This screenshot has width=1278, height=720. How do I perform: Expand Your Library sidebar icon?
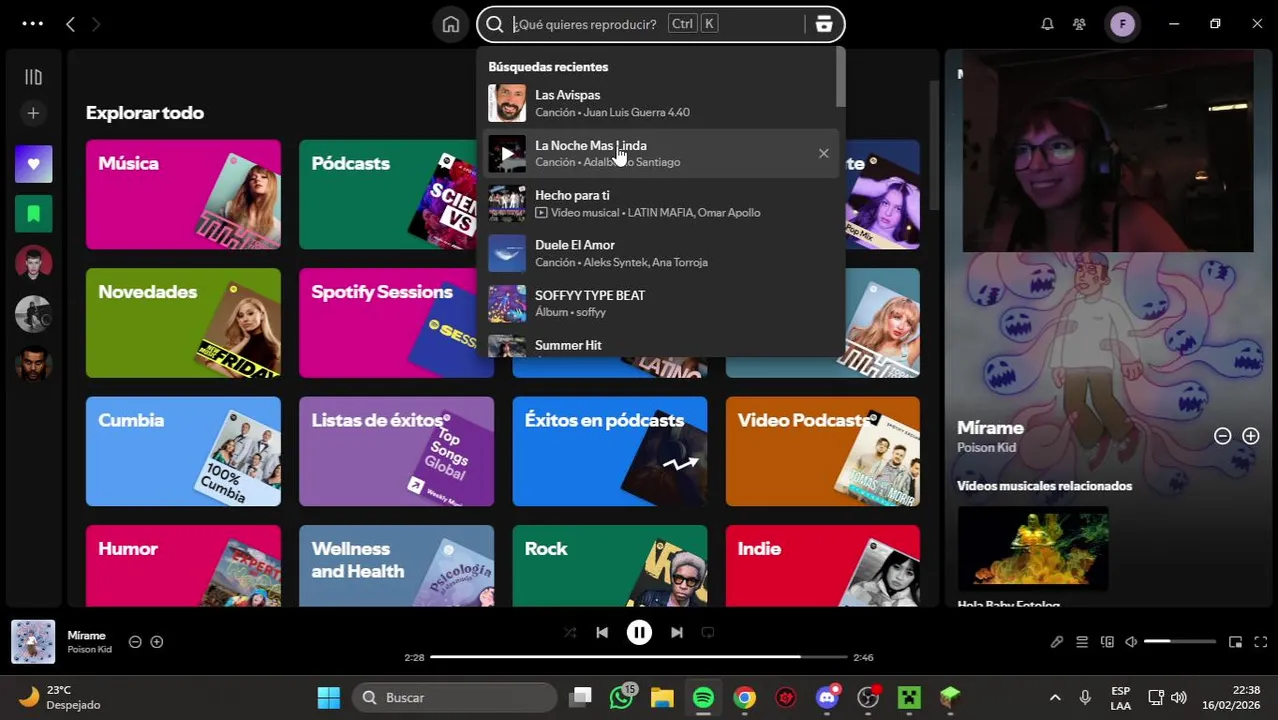click(33, 77)
